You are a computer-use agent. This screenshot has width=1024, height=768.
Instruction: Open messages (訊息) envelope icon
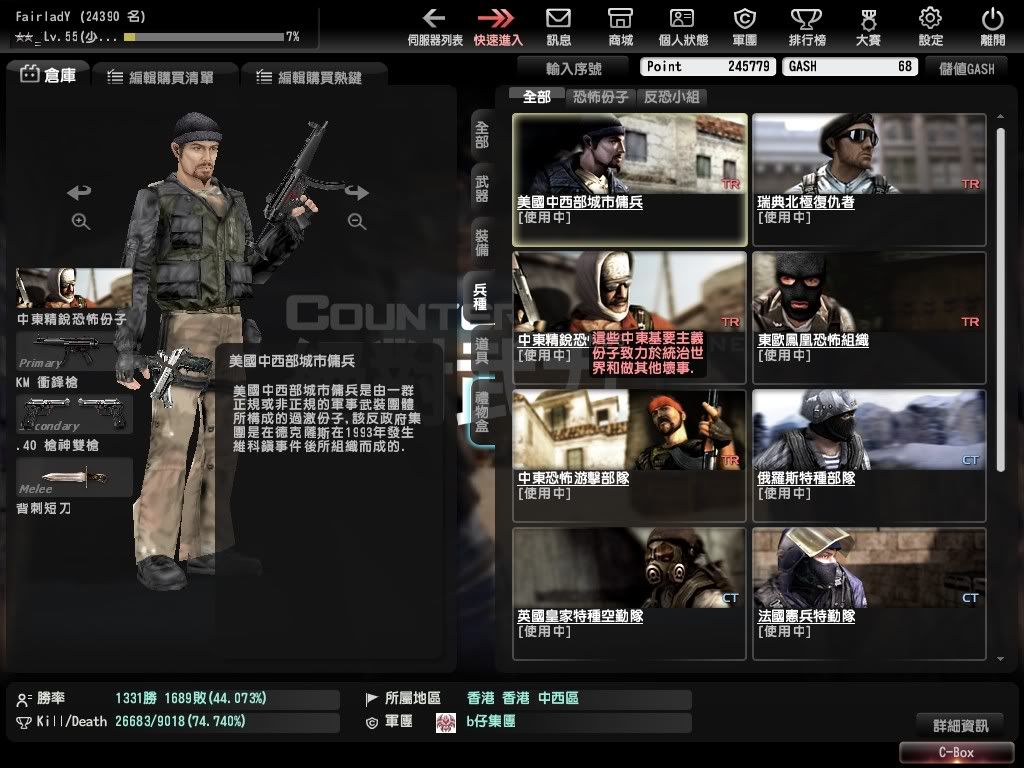pos(558,18)
